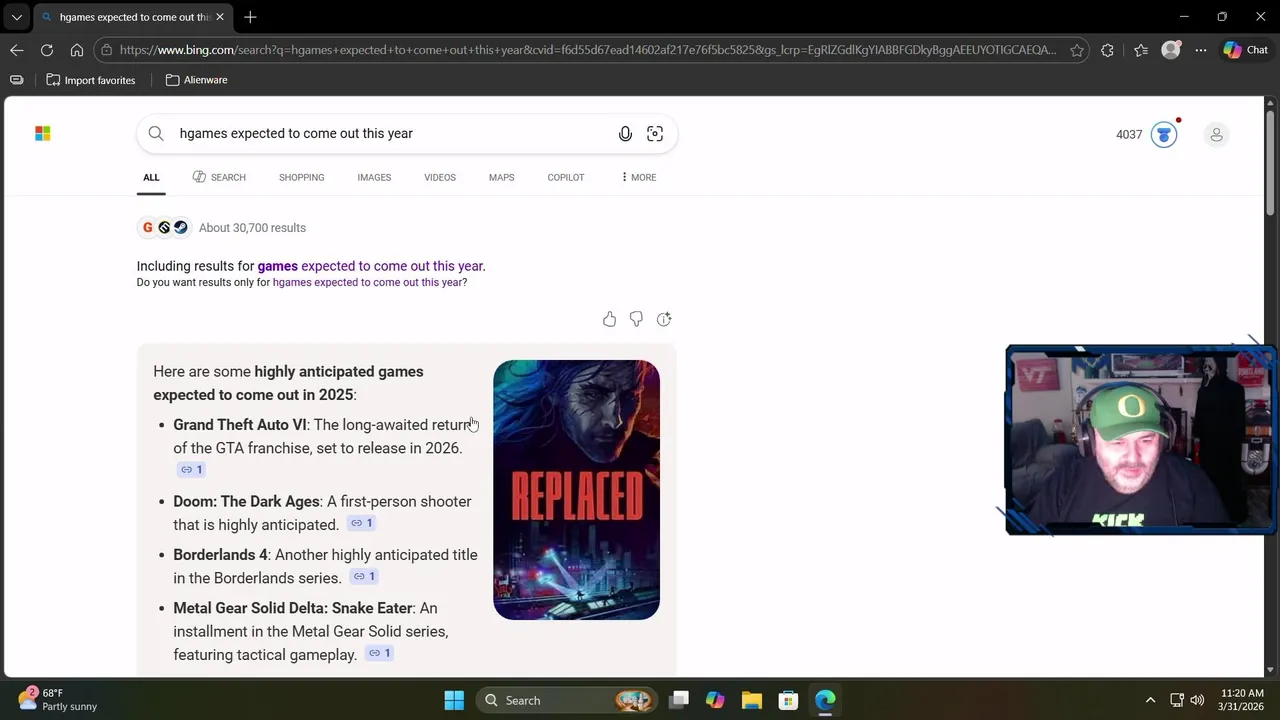
Task: Open Edge settings and more menu
Action: (1201, 50)
